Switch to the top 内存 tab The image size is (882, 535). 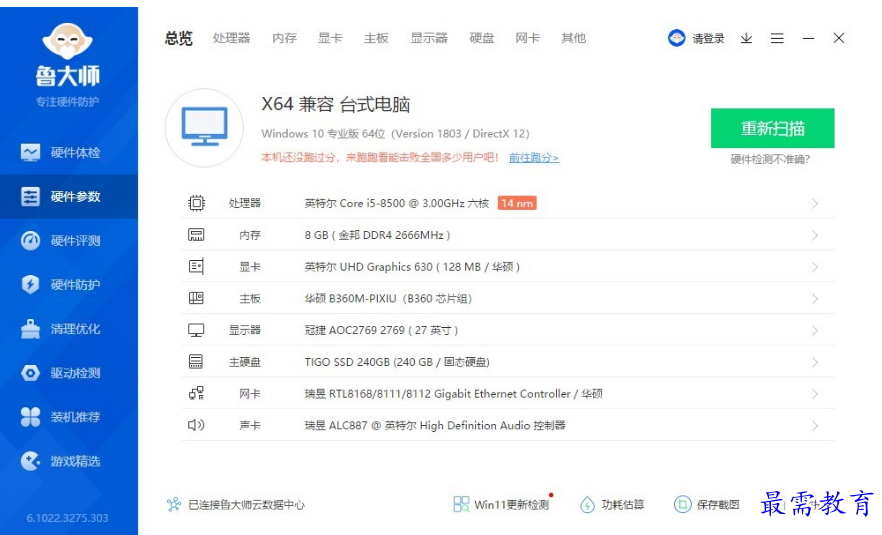[284, 38]
